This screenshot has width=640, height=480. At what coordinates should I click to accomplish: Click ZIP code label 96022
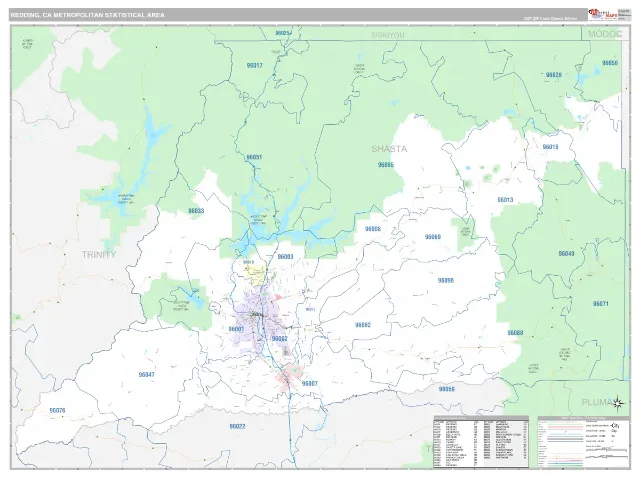[237, 427]
